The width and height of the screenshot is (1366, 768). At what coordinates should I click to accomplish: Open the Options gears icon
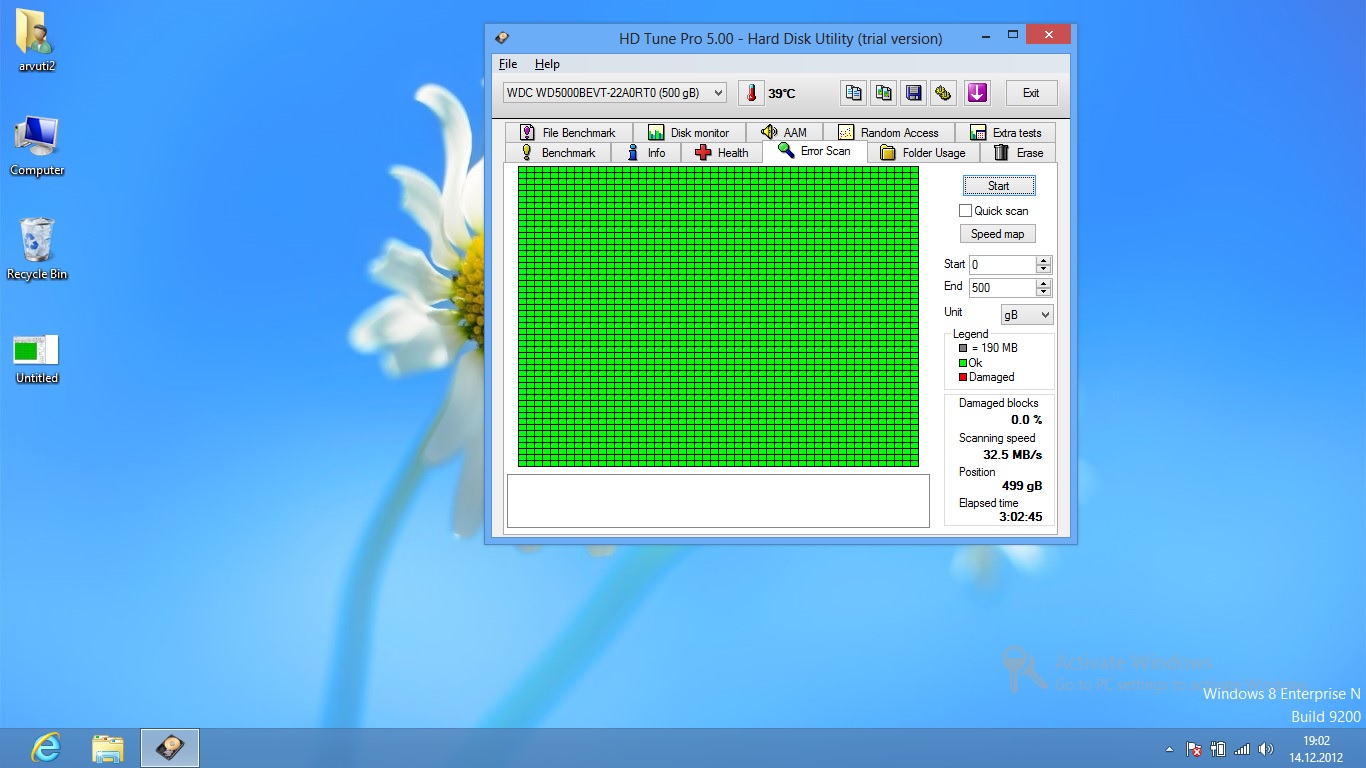[x=943, y=93]
